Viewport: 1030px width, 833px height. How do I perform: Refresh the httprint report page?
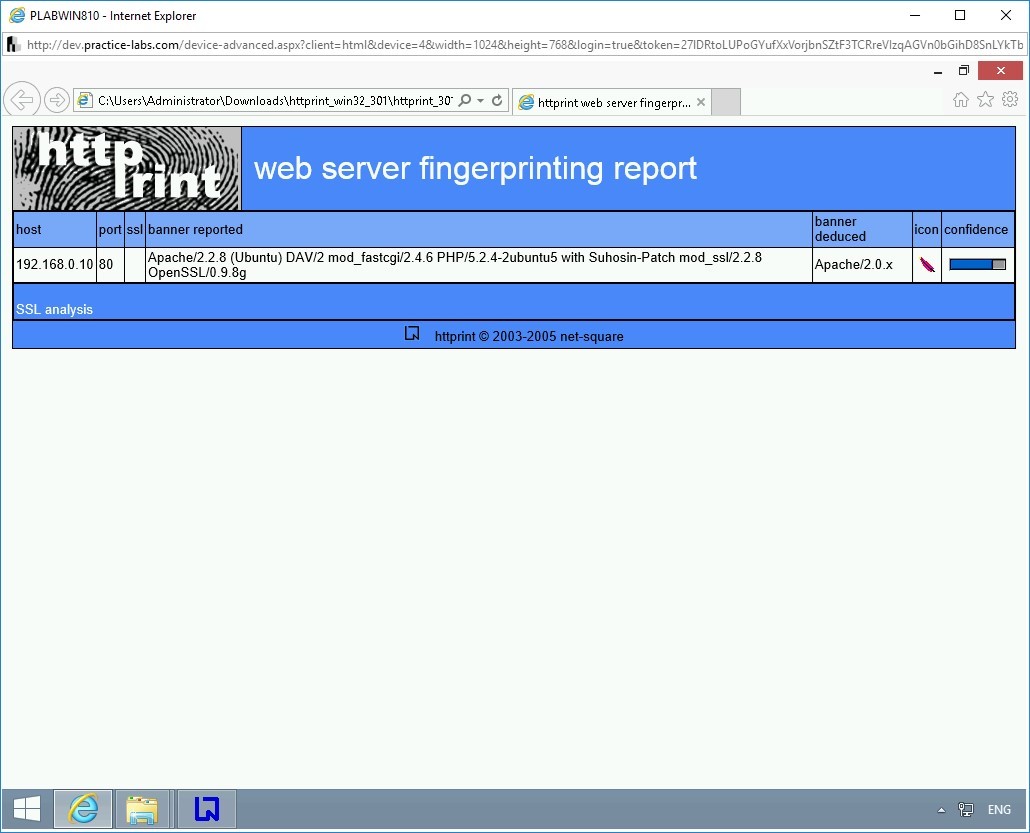497,101
